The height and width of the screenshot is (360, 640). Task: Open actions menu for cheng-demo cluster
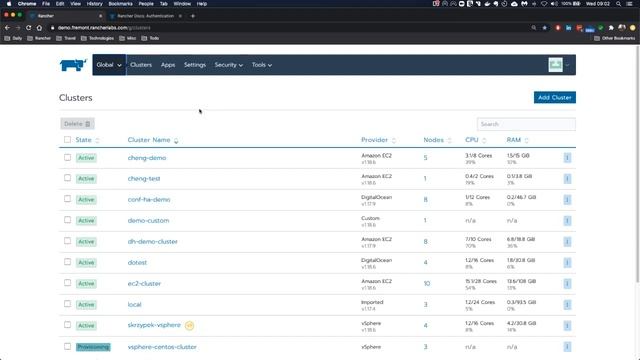567,158
